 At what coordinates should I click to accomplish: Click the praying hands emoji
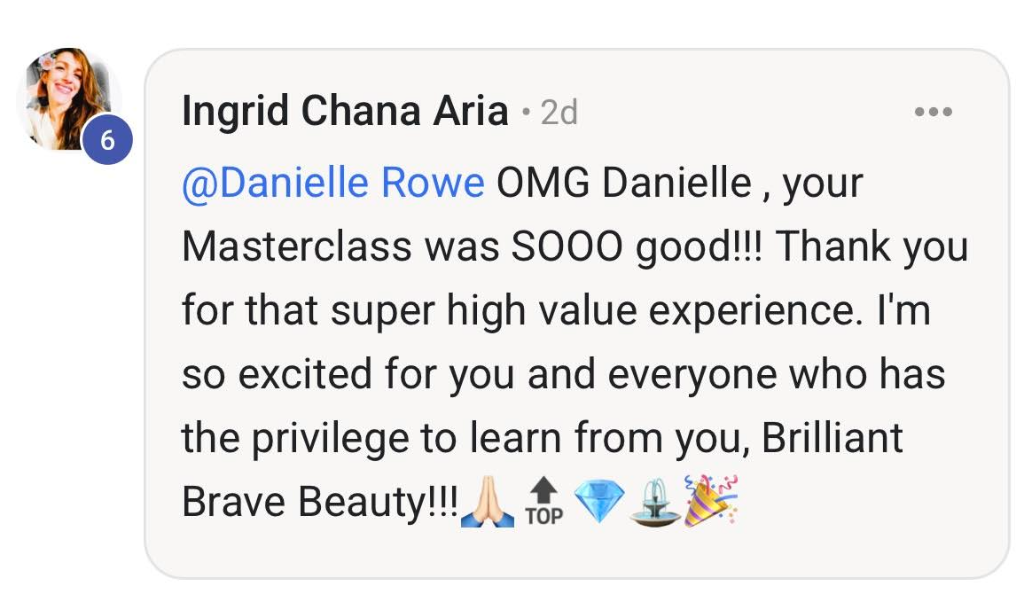pos(487,503)
